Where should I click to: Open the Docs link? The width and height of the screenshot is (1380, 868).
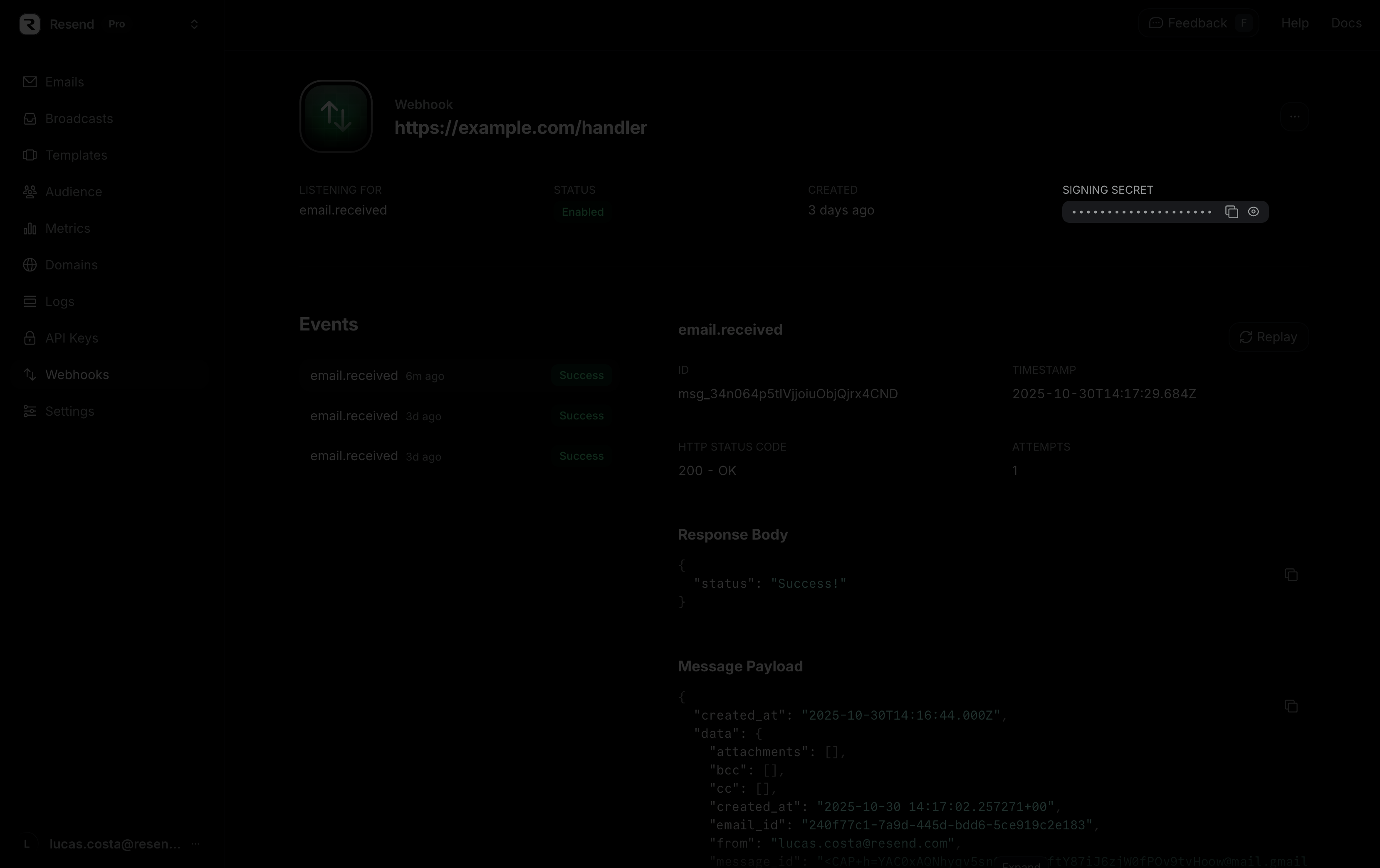[x=1345, y=24]
